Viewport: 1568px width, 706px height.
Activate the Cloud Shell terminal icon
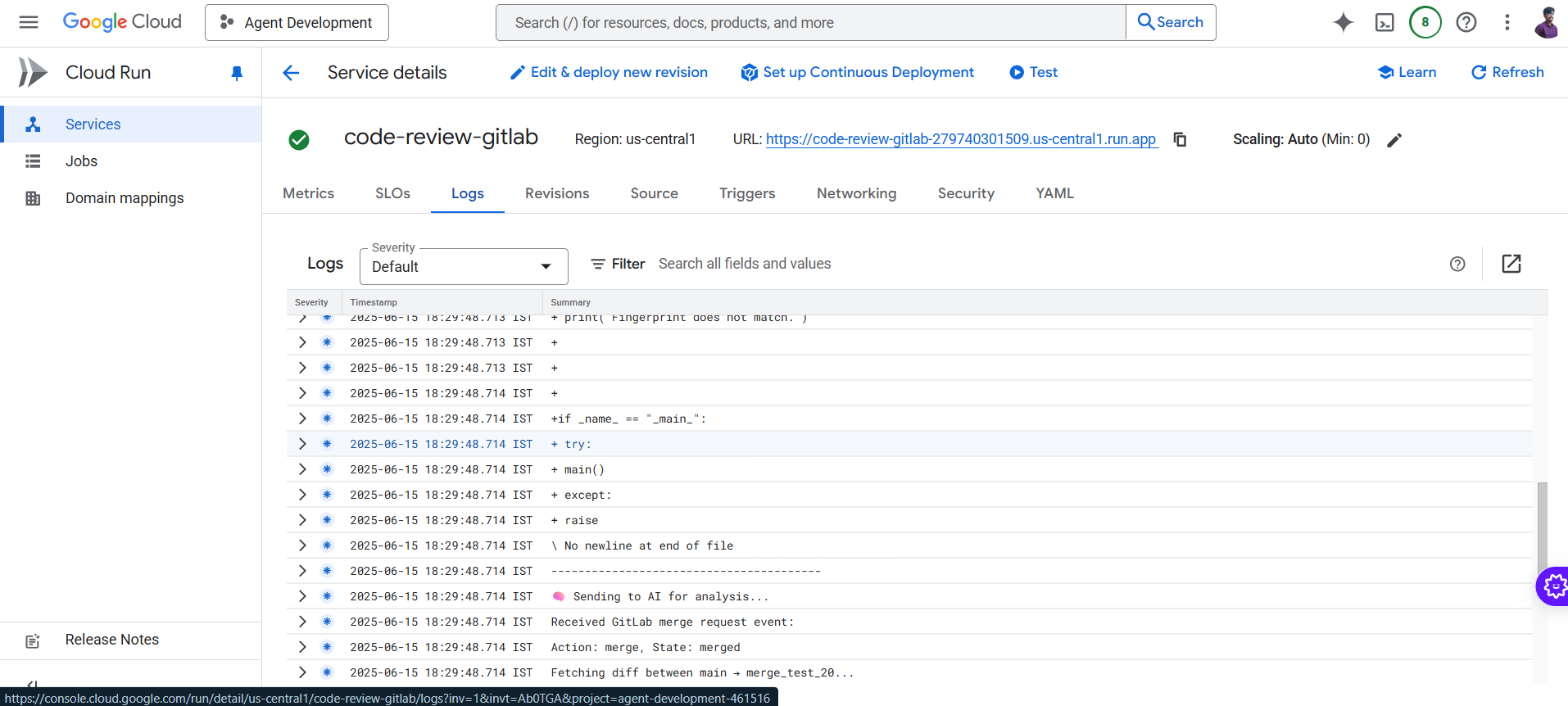coord(1384,22)
